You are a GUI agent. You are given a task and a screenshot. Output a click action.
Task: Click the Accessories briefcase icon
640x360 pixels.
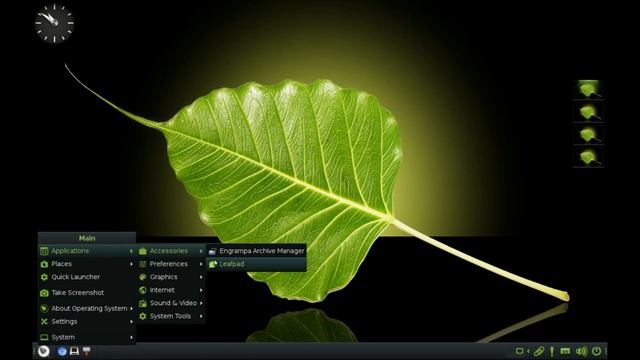point(142,251)
